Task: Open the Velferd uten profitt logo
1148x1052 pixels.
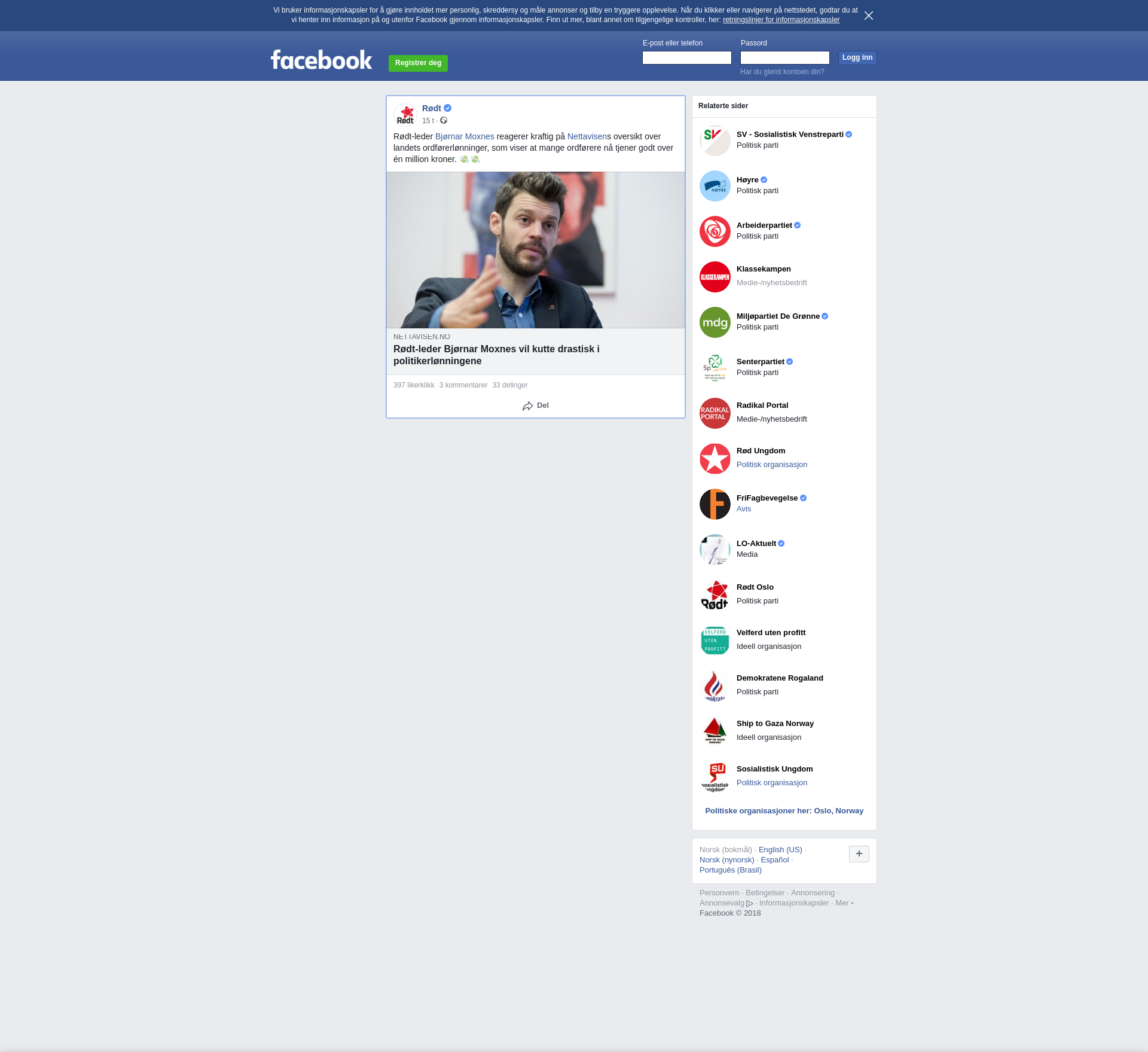Action: (x=715, y=641)
